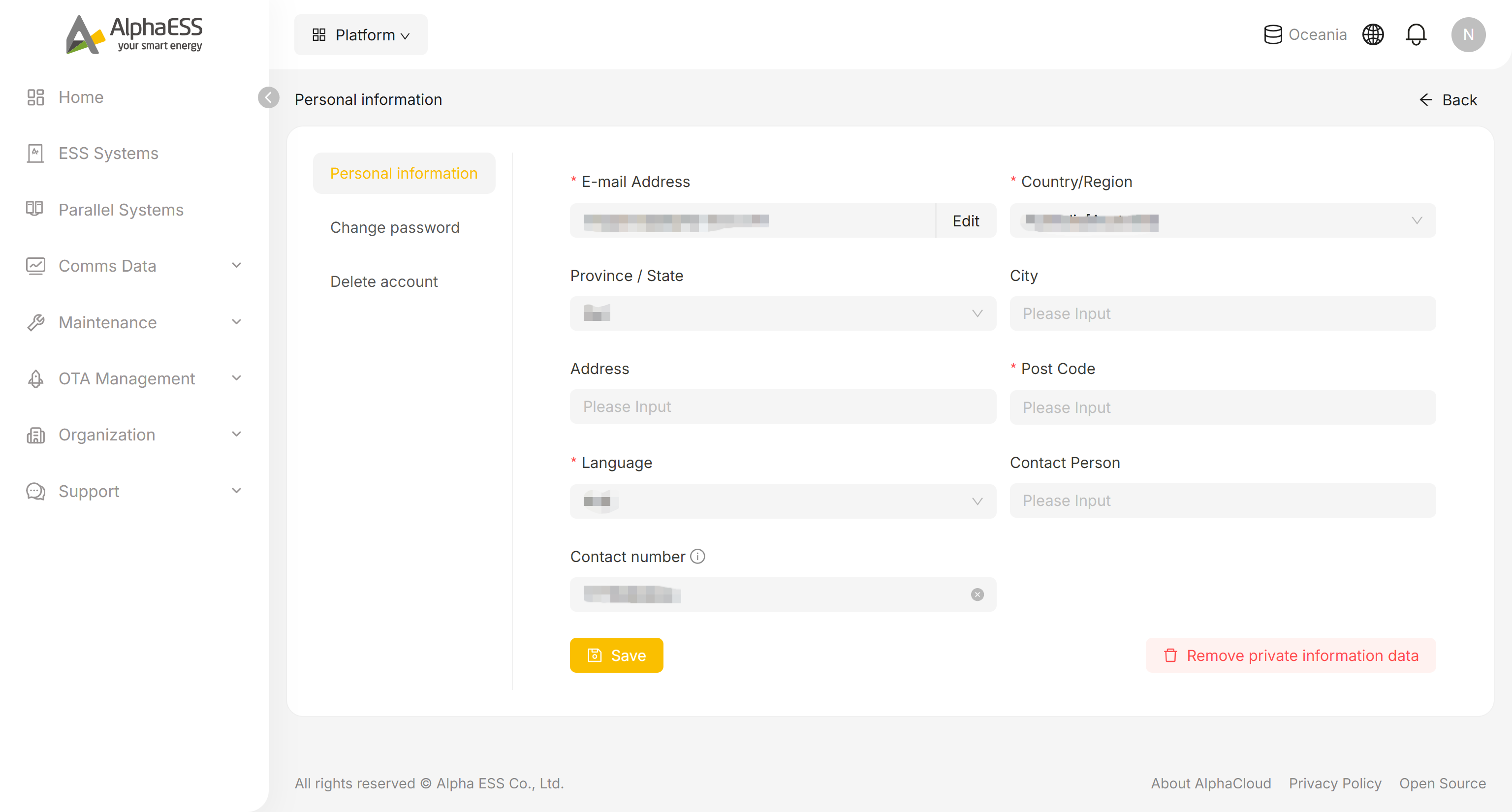Save personal information
Screen dimensions: 1512x812
coord(616,655)
